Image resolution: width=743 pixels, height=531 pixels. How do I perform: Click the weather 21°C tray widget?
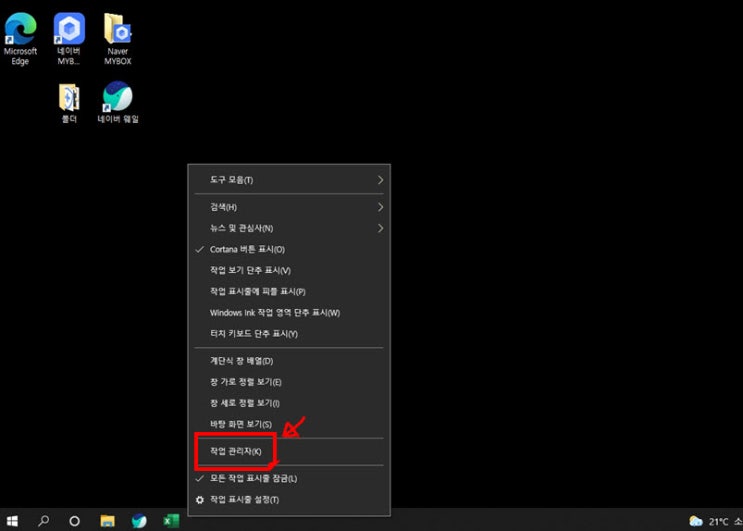716,521
